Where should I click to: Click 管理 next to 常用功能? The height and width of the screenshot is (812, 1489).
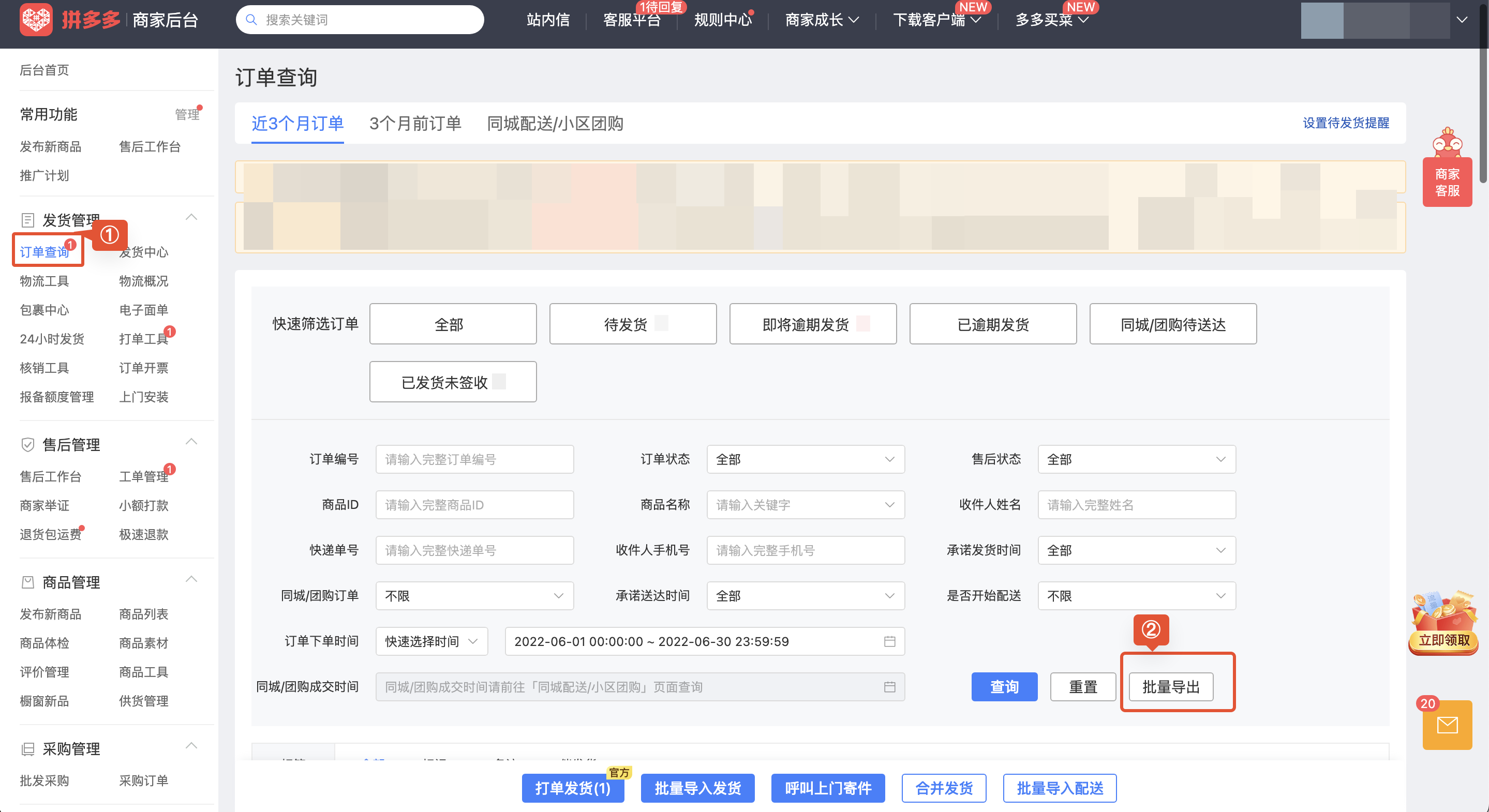click(187, 114)
